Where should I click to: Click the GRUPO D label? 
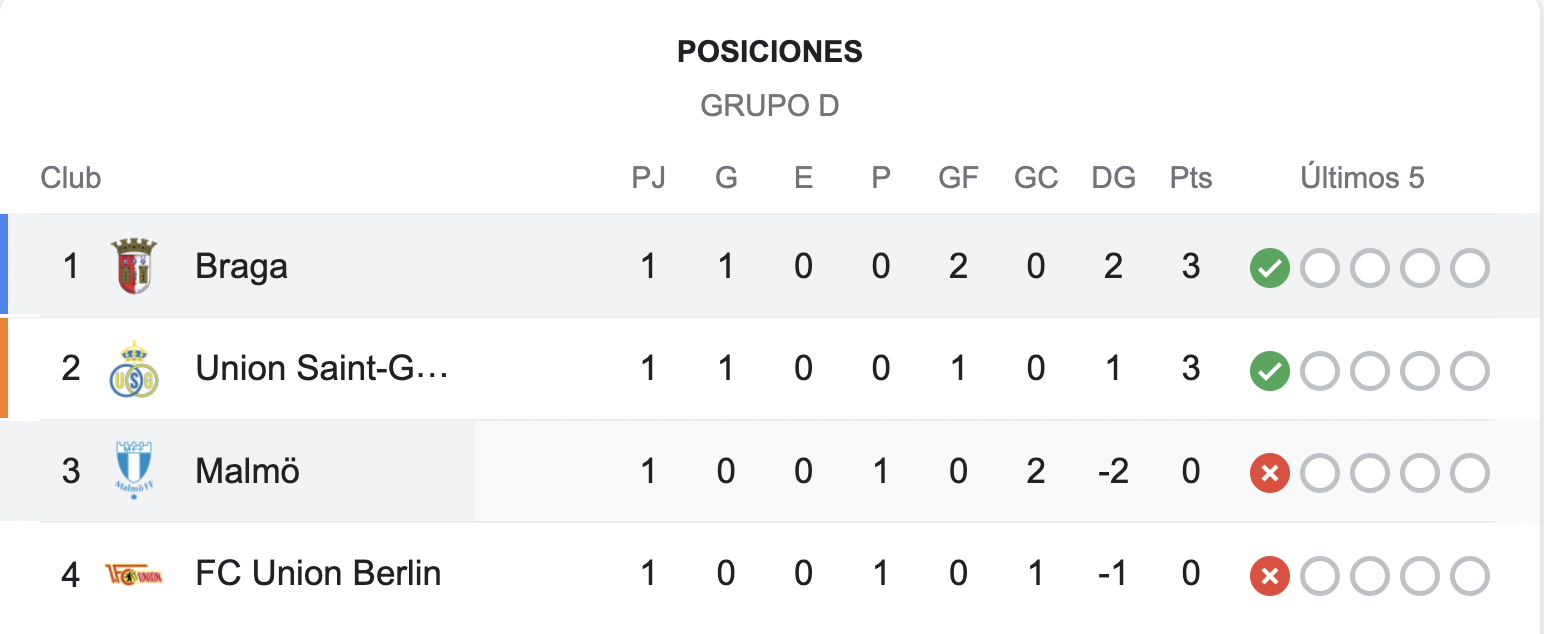tap(770, 105)
